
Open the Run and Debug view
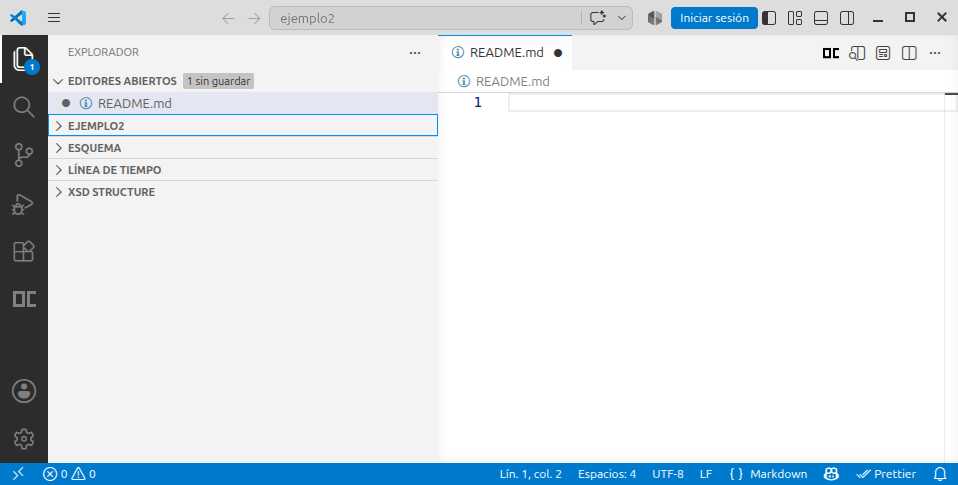(24, 203)
